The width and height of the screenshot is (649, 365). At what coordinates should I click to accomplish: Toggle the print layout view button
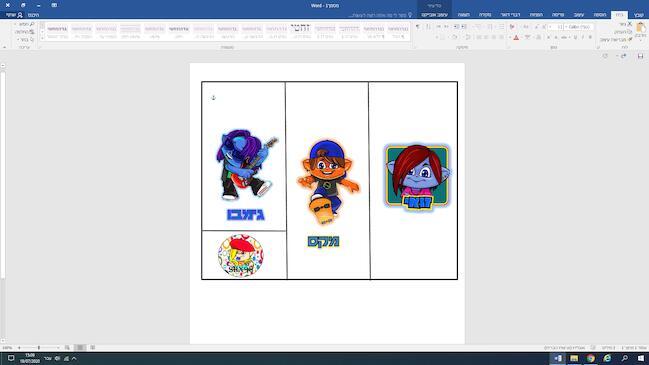[x=80, y=348]
